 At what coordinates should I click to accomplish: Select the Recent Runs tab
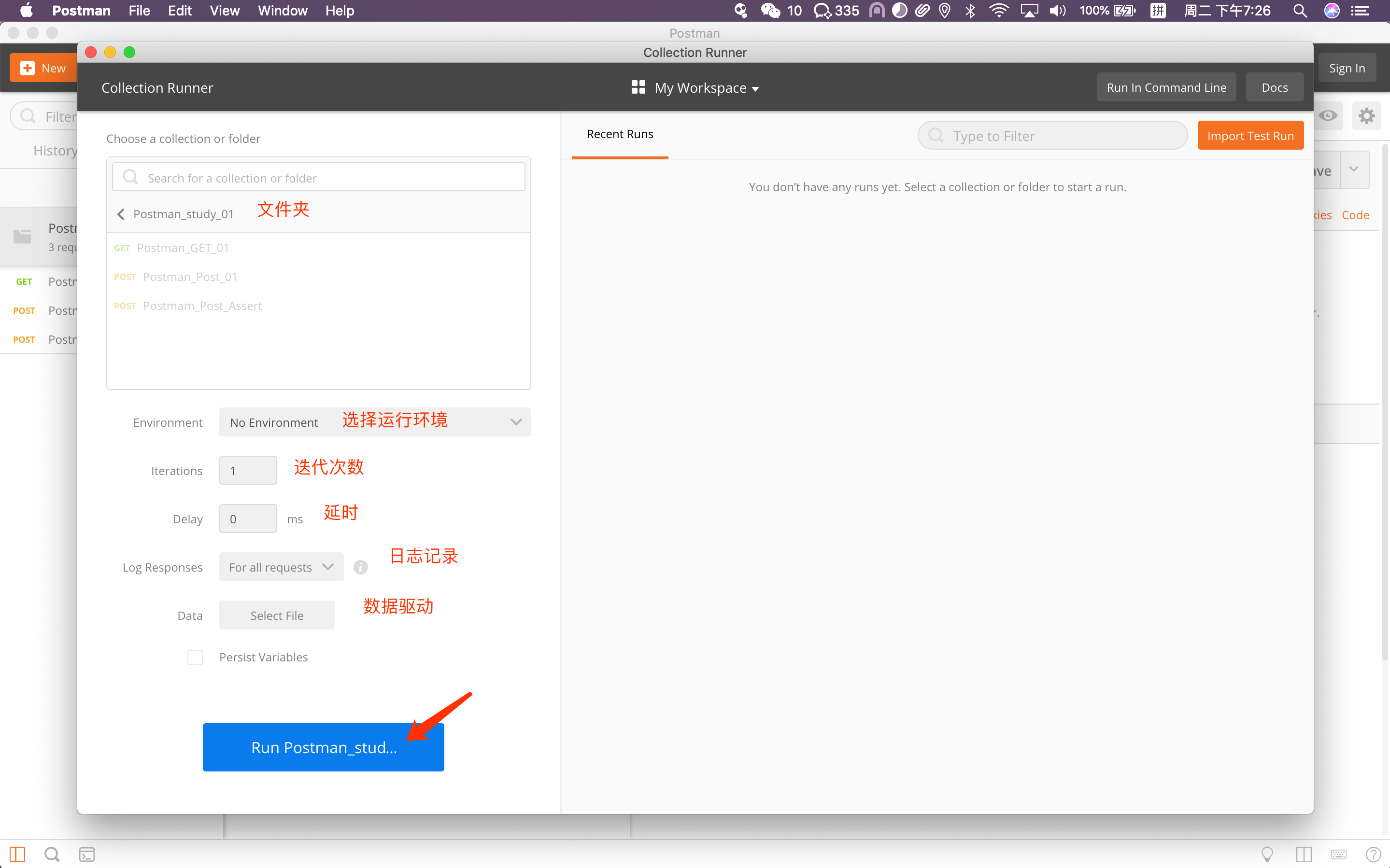click(620, 134)
